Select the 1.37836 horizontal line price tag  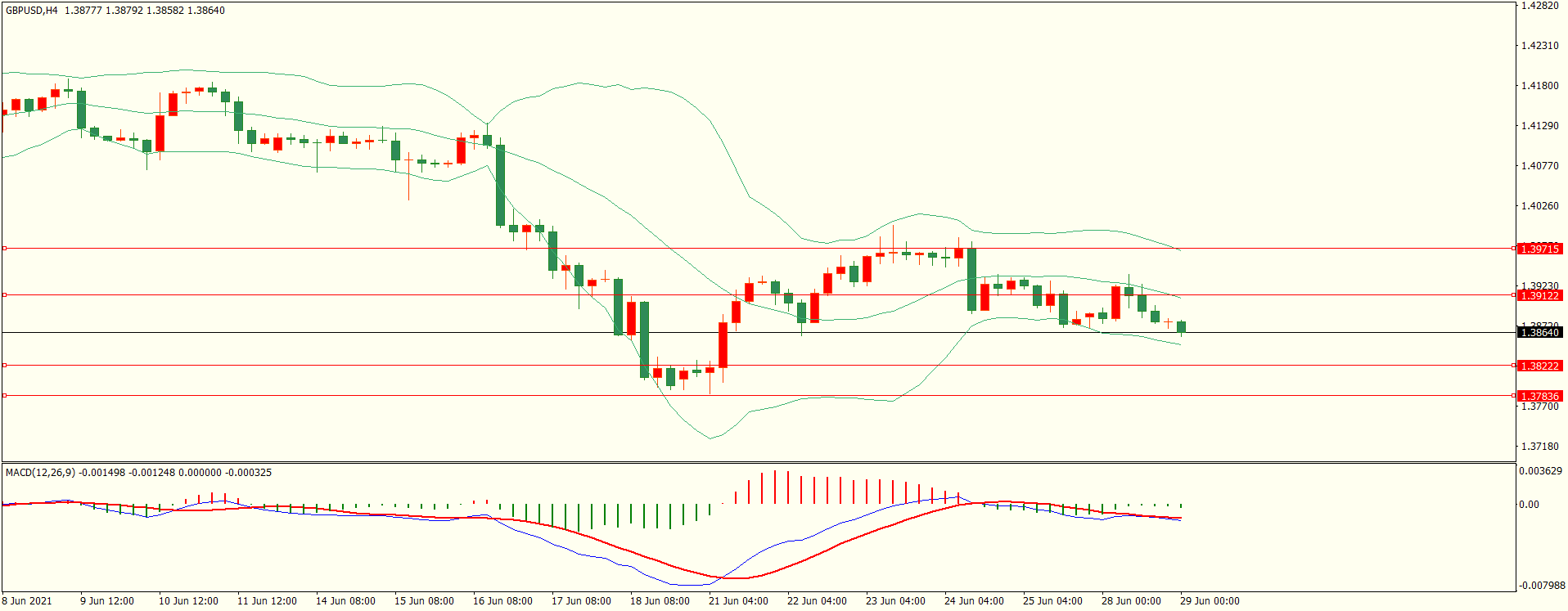pyautogui.click(x=1539, y=396)
